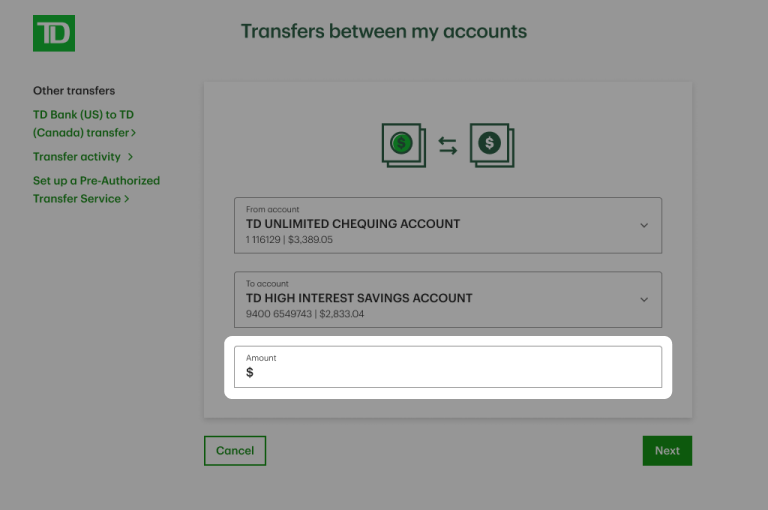
Task: Click the Transfers between my accounts heading
Action: (x=384, y=31)
